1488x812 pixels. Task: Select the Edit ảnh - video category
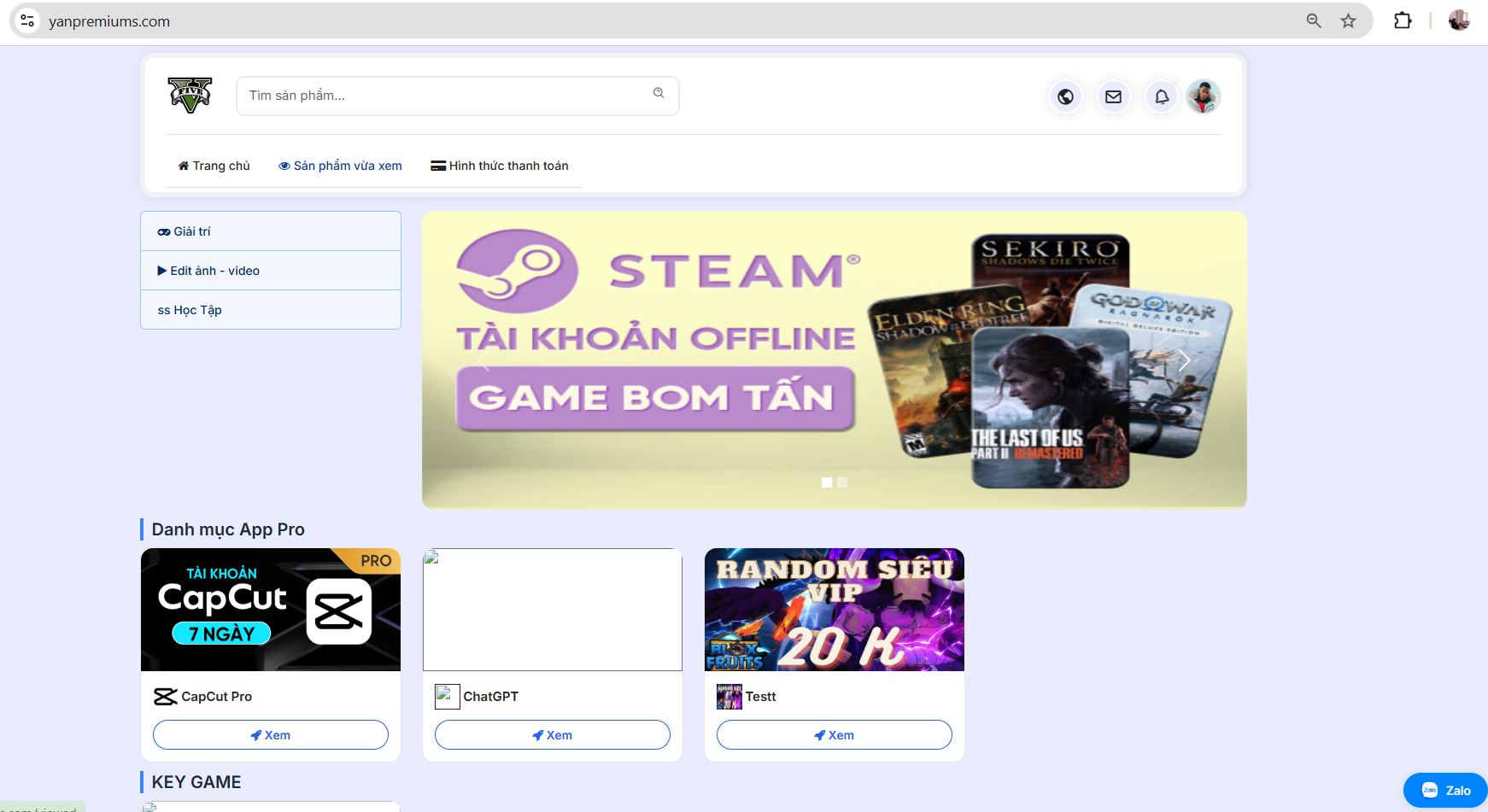tap(271, 271)
